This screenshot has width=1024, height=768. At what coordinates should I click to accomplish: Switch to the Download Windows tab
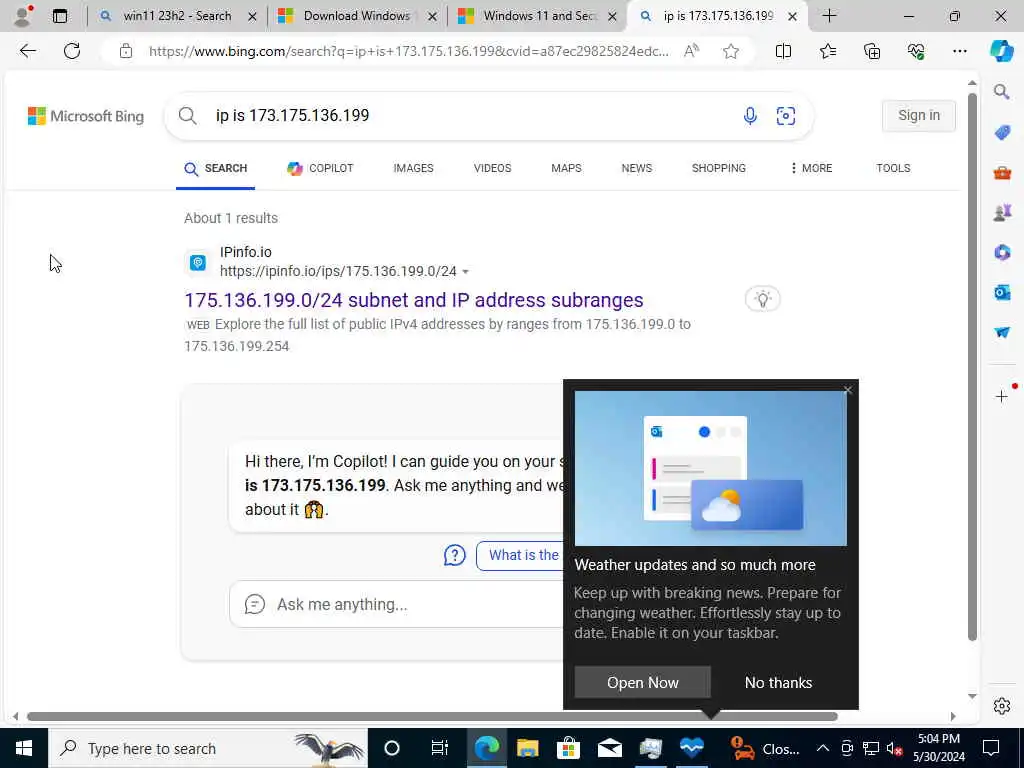357,16
